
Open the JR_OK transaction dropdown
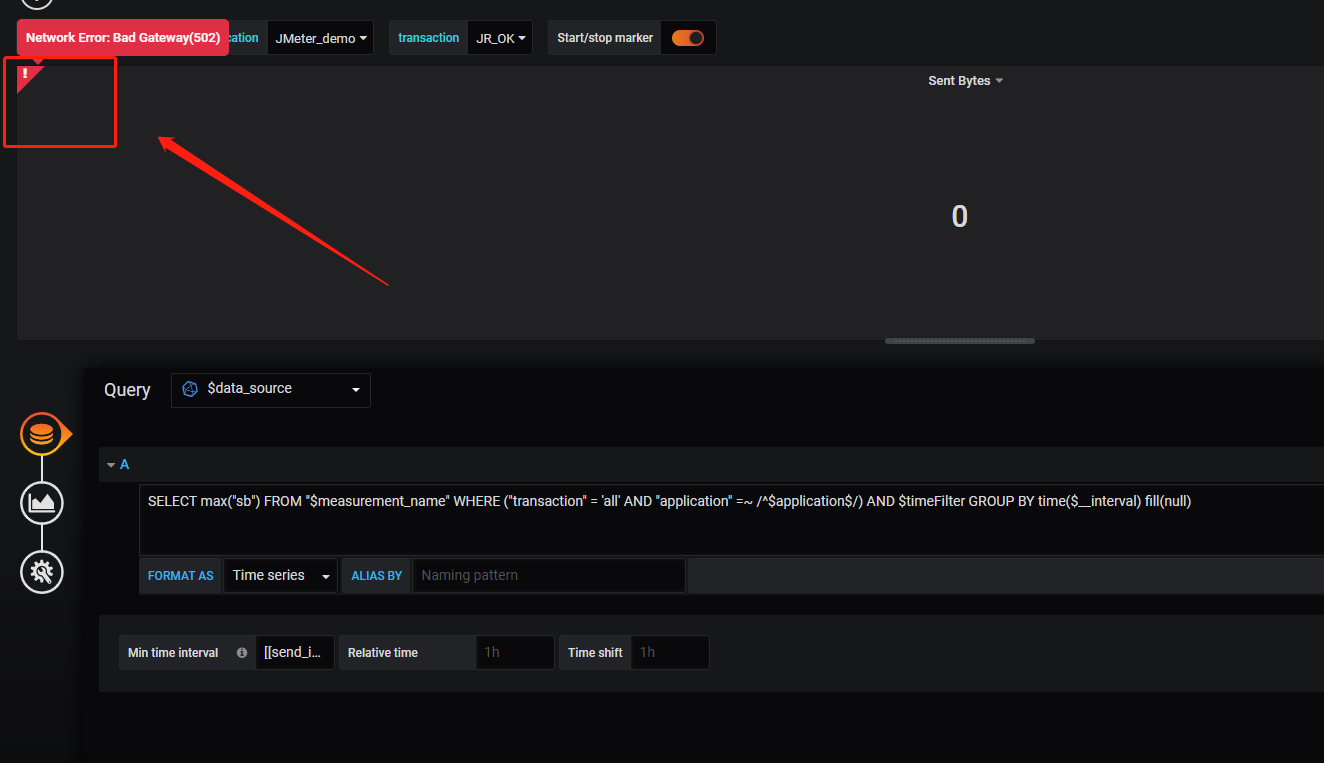tap(501, 38)
